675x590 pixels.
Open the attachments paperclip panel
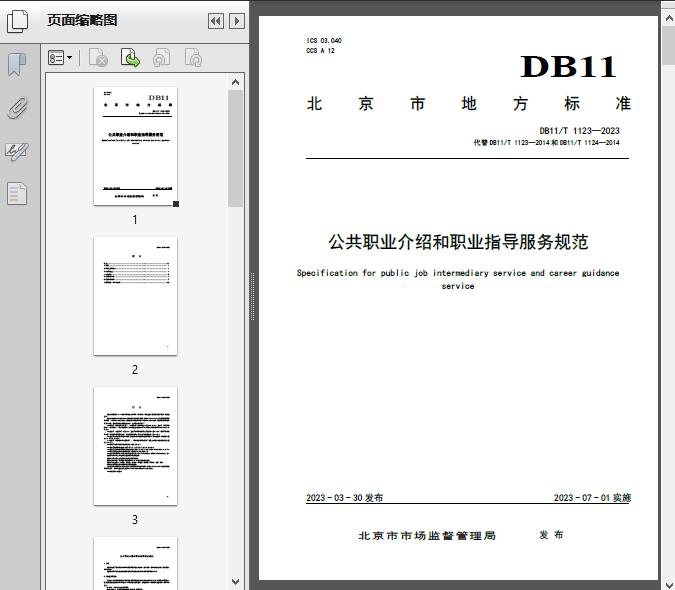[17, 108]
